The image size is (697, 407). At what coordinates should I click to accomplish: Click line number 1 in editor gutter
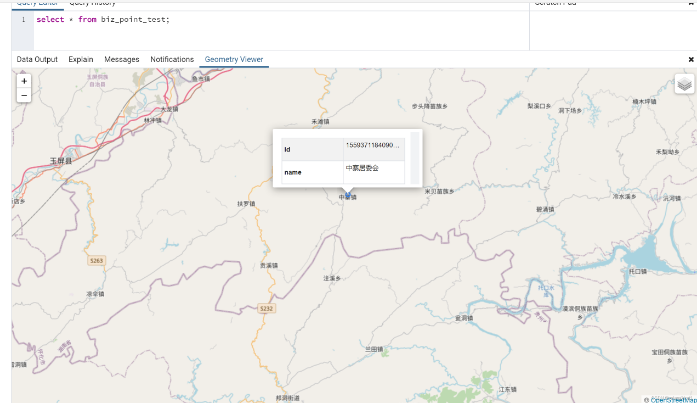point(24,20)
